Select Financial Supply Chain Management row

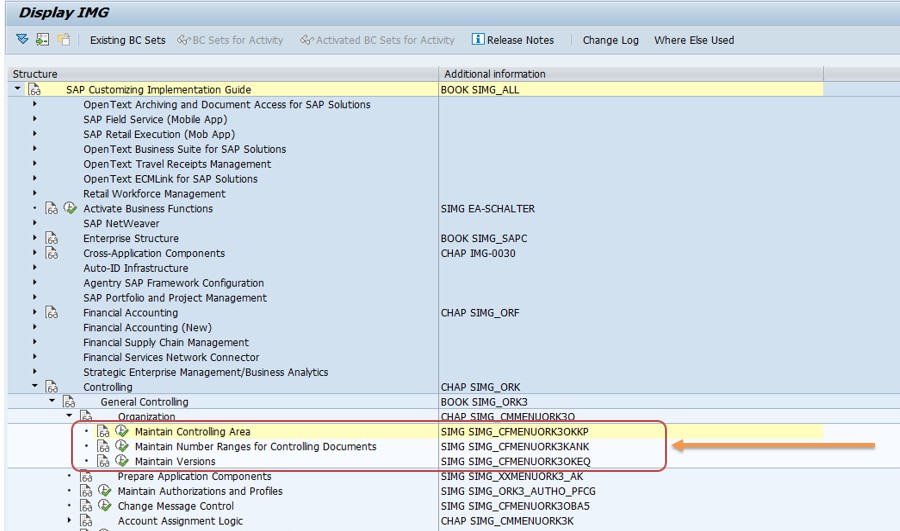pyautogui.click(x=166, y=343)
